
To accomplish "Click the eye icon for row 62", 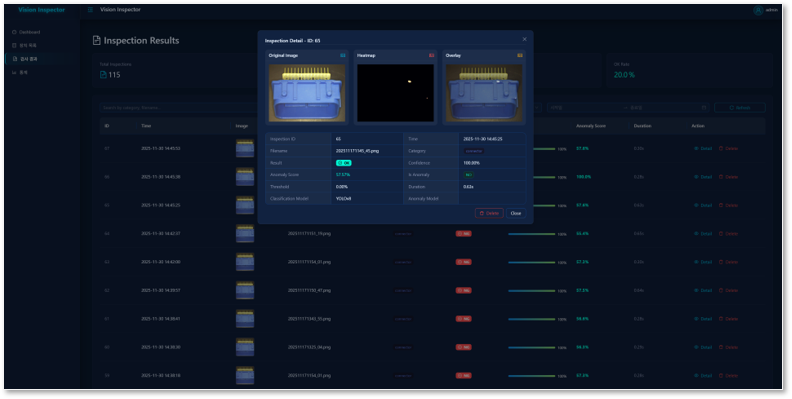I will [697, 290].
